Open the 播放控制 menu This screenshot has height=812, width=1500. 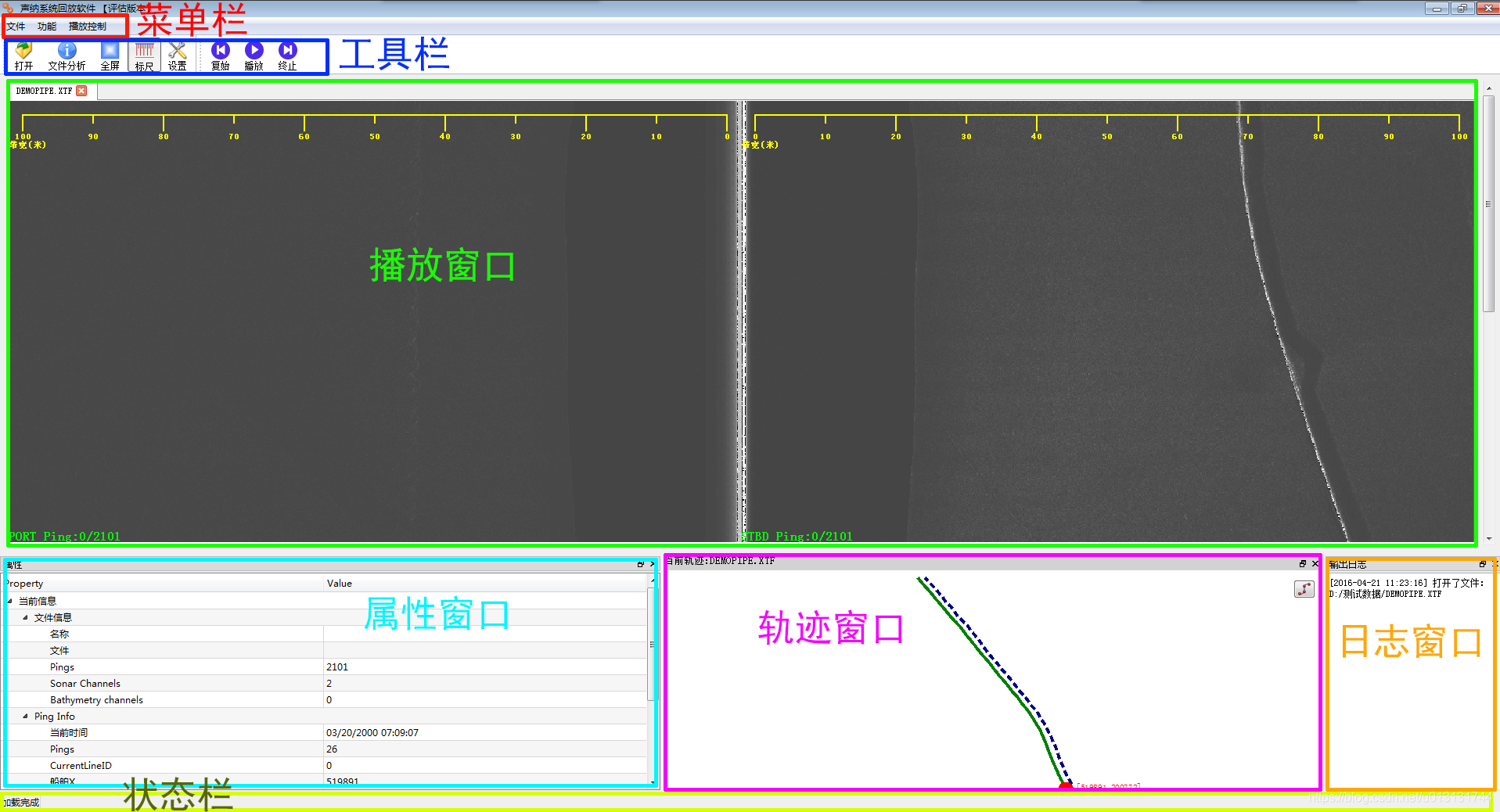[x=88, y=26]
